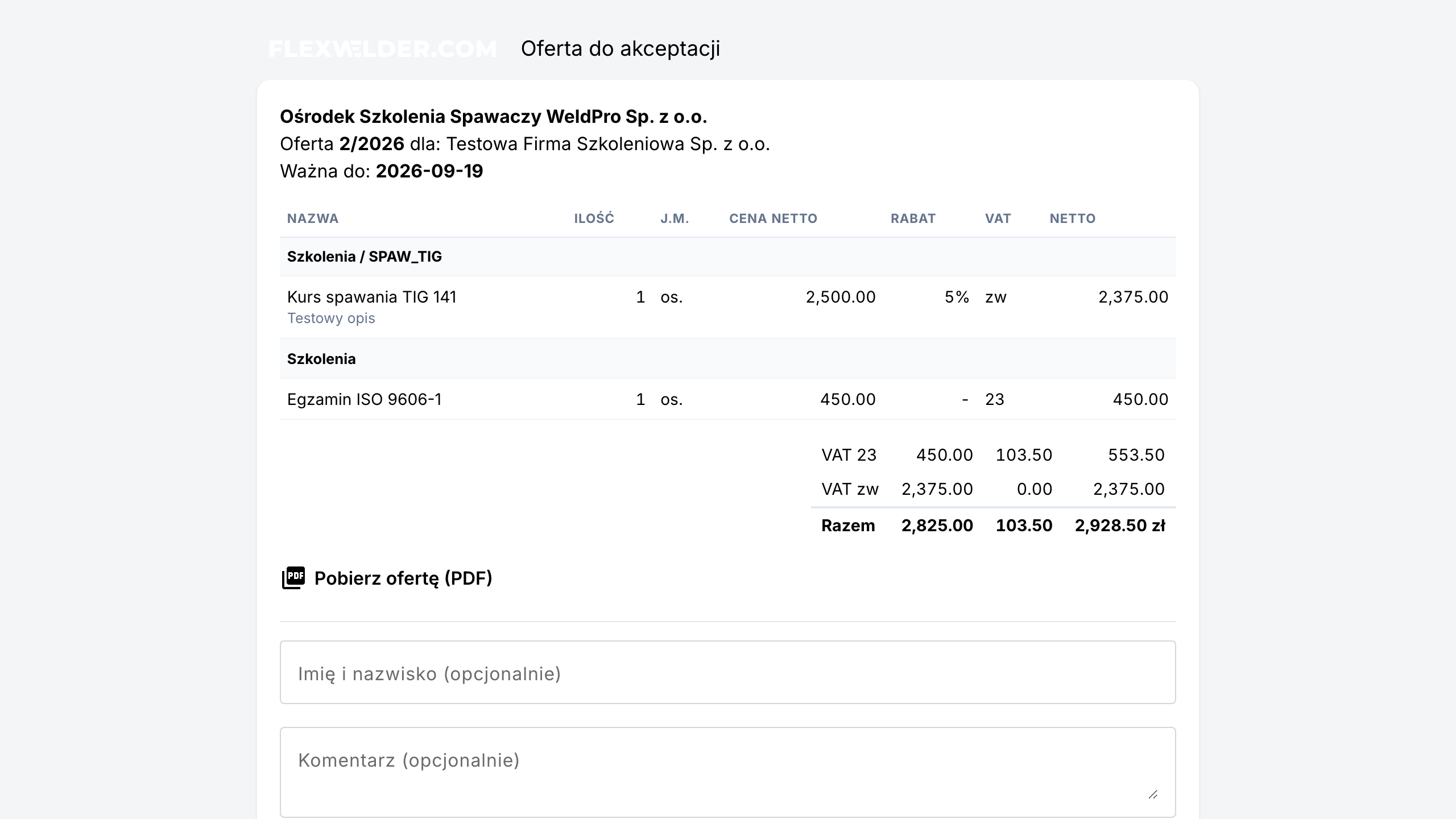Click the RABAT column header
The width and height of the screenshot is (1456, 819).
click(913, 218)
